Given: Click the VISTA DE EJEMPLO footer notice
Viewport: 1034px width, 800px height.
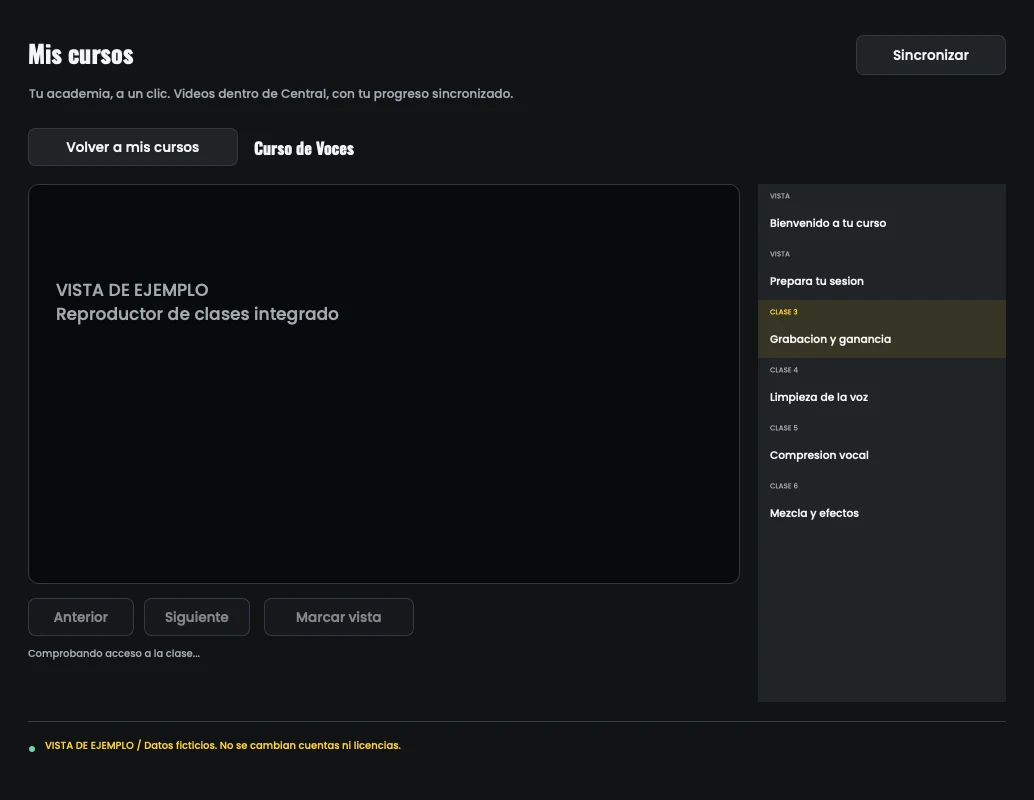Looking at the screenshot, I should click(223, 745).
